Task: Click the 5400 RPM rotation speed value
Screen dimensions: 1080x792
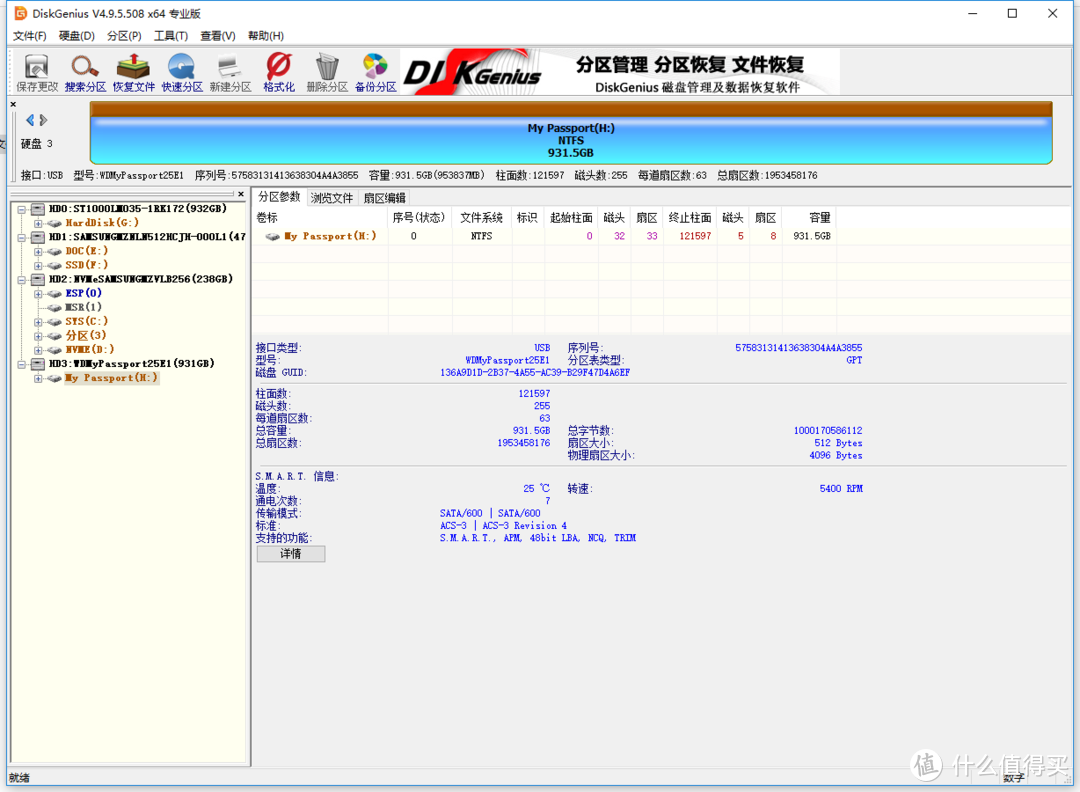Action: [841, 488]
